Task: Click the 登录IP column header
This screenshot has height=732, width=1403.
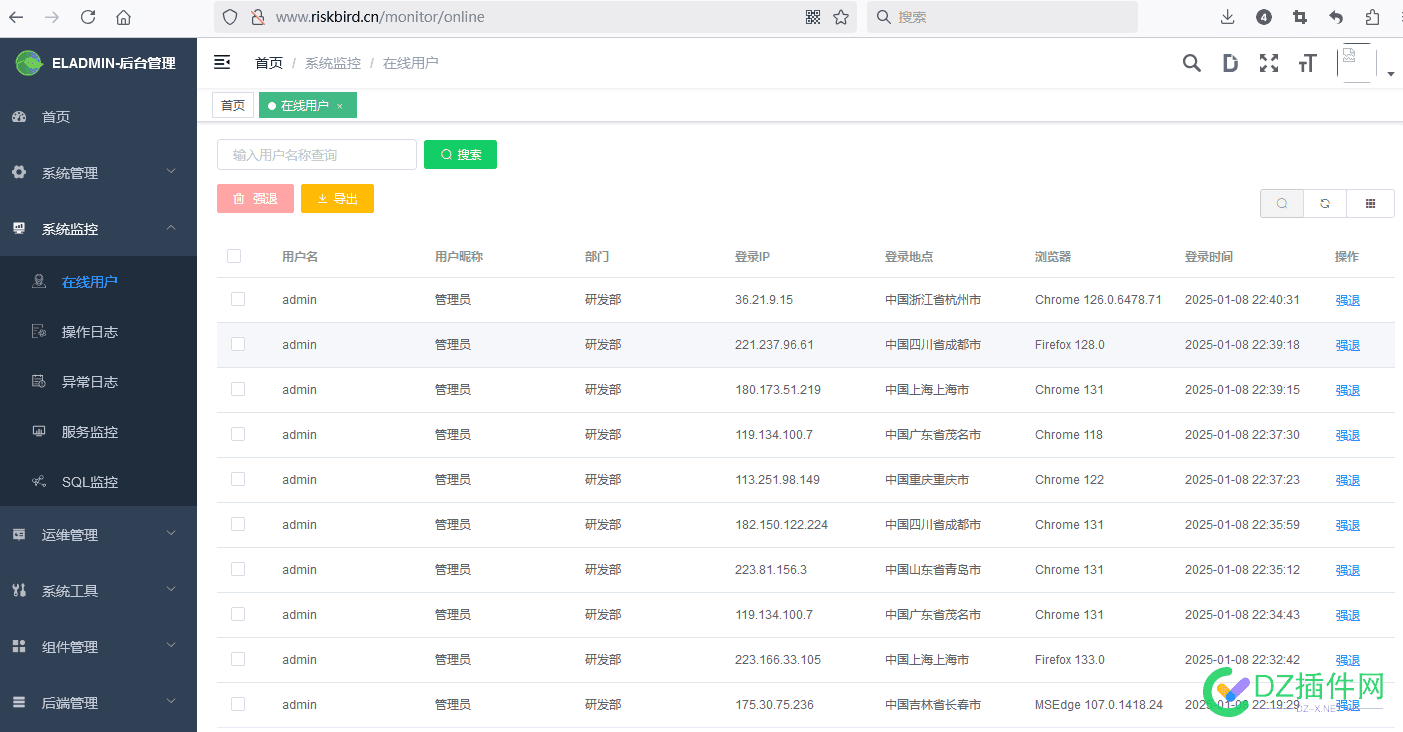Action: (752, 257)
